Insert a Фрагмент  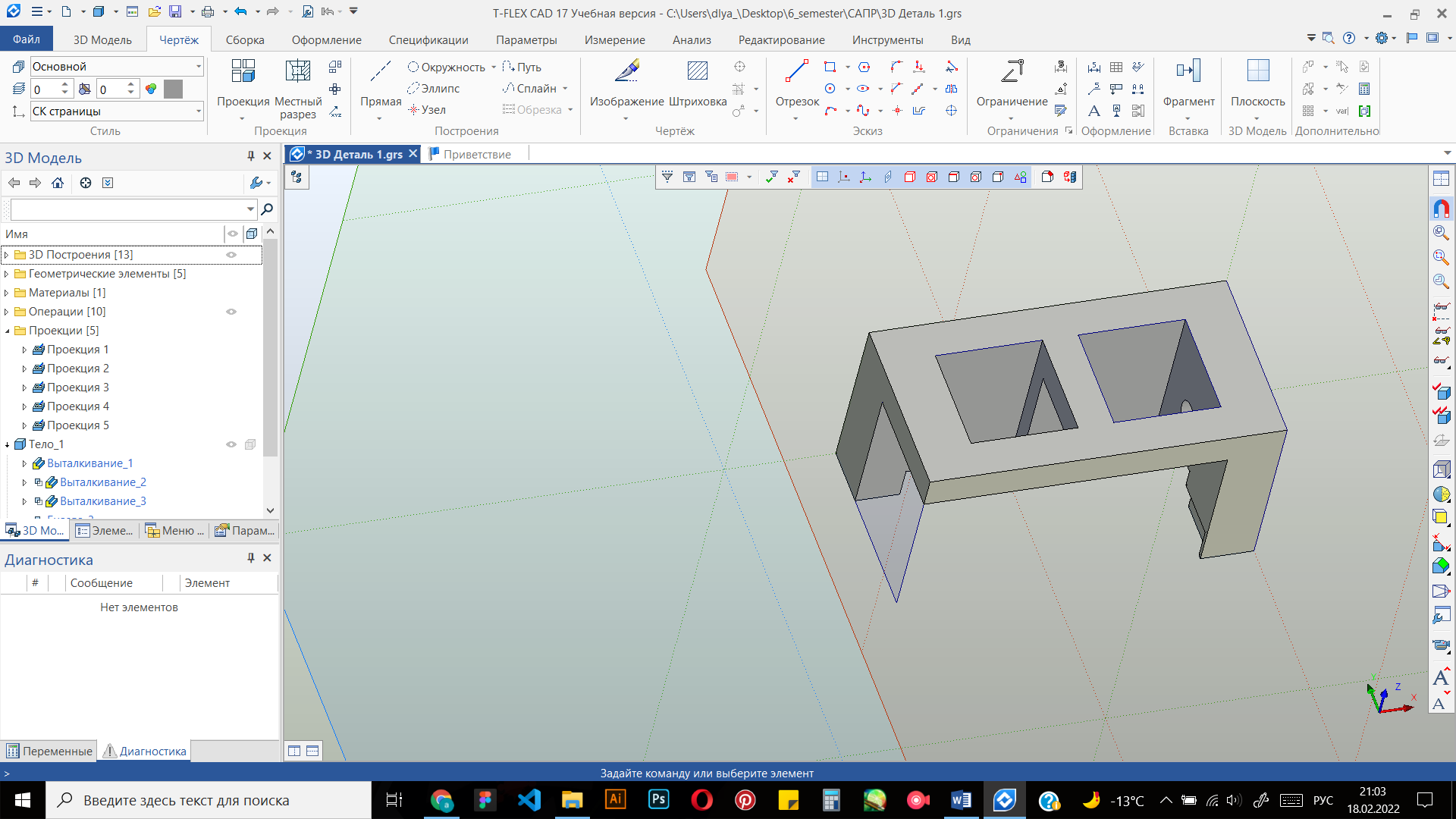[1188, 71]
